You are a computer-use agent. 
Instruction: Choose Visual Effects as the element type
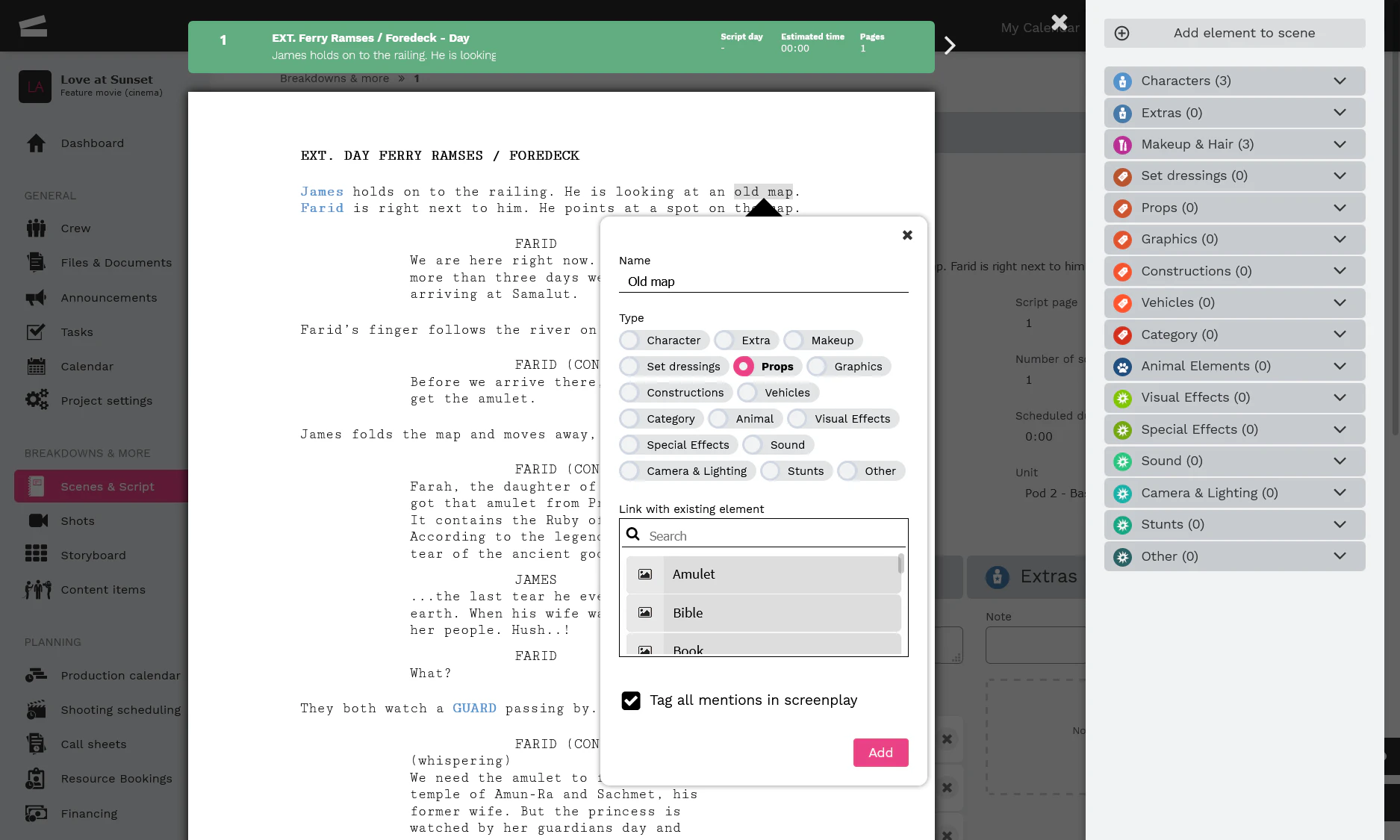(x=842, y=418)
